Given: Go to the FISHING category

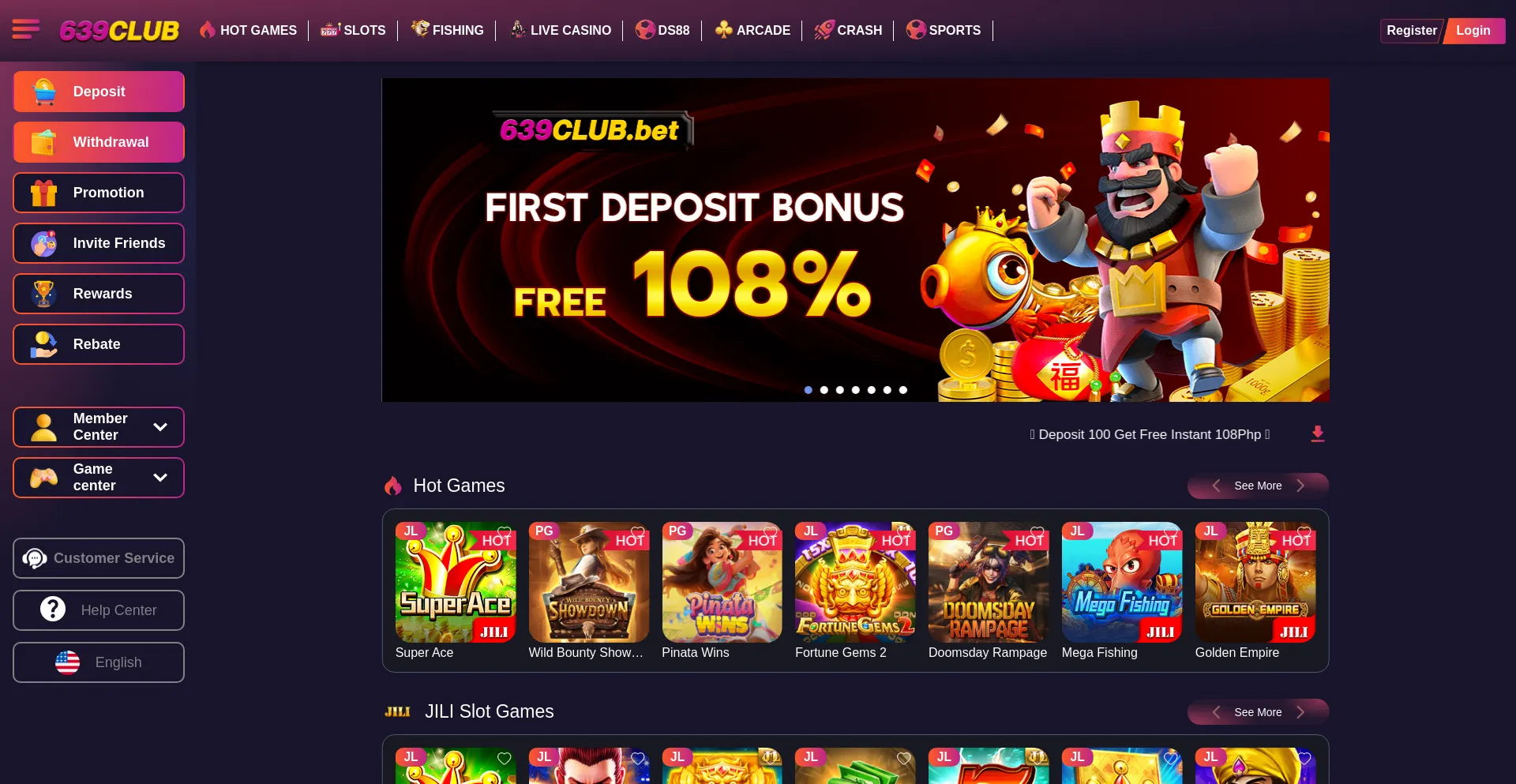Looking at the screenshot, I should [448, 30].
